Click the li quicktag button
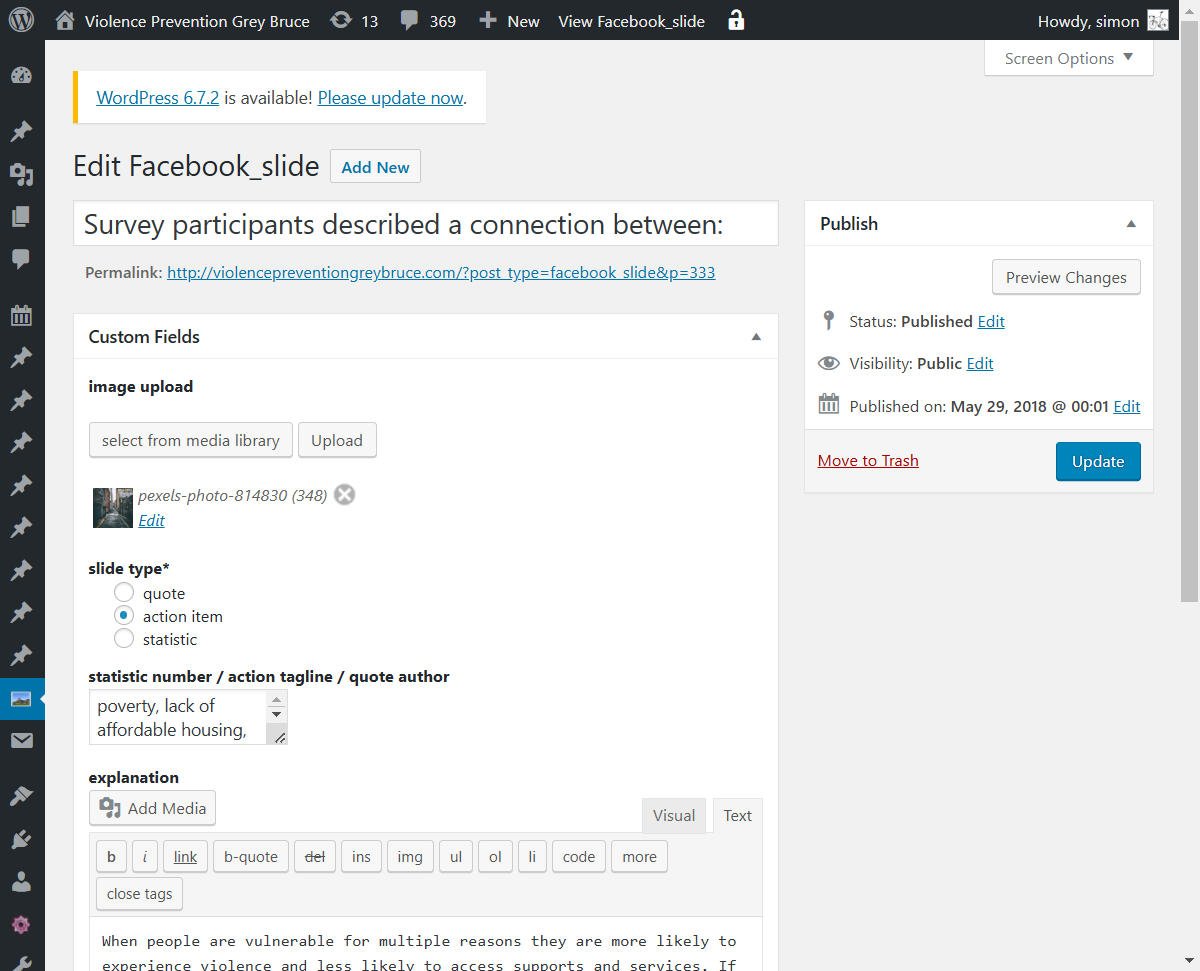 pos(532,856)
